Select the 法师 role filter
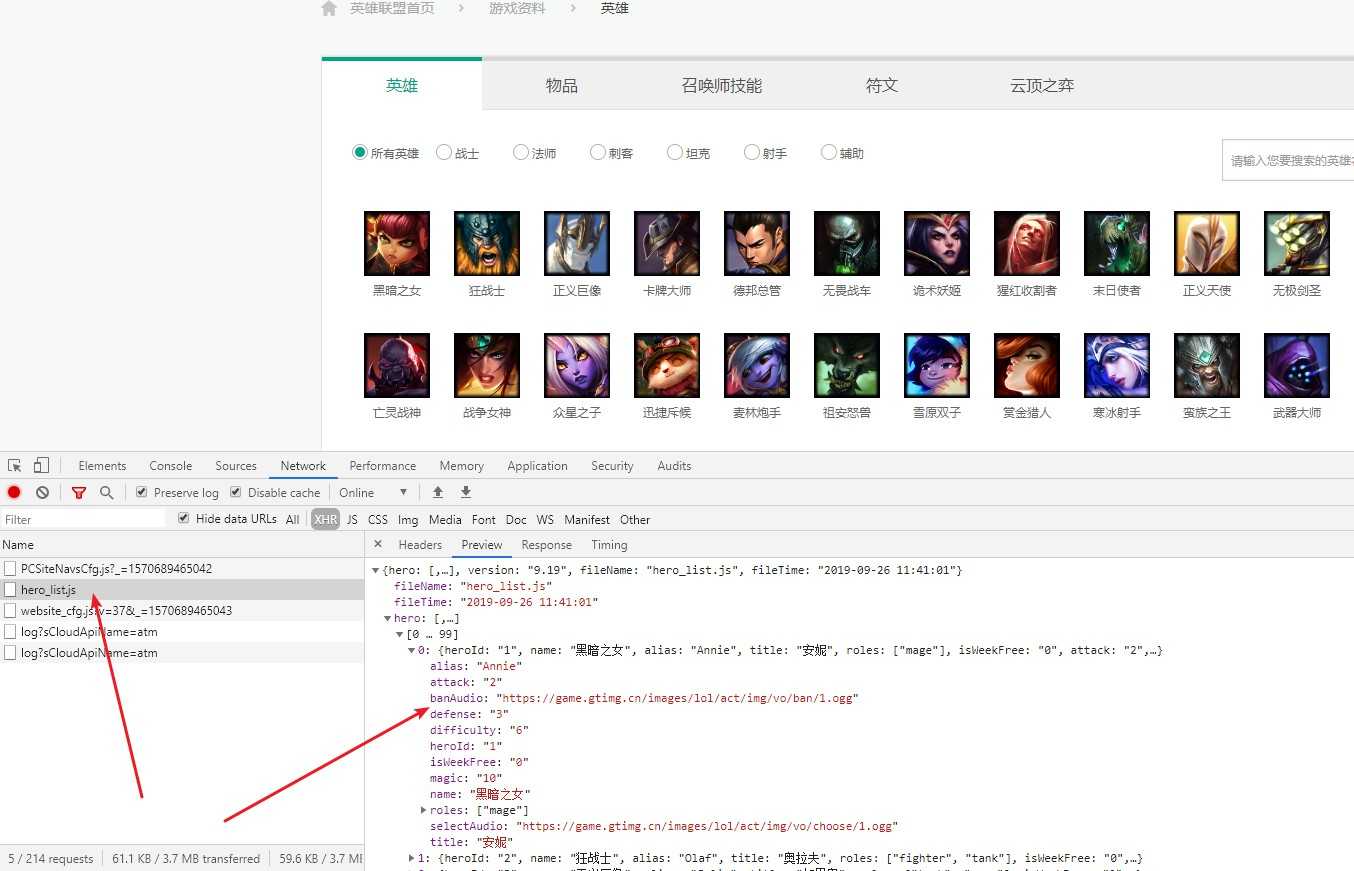Image resolution: width=1354 pixels, height=871 pixels. (521, 153)
